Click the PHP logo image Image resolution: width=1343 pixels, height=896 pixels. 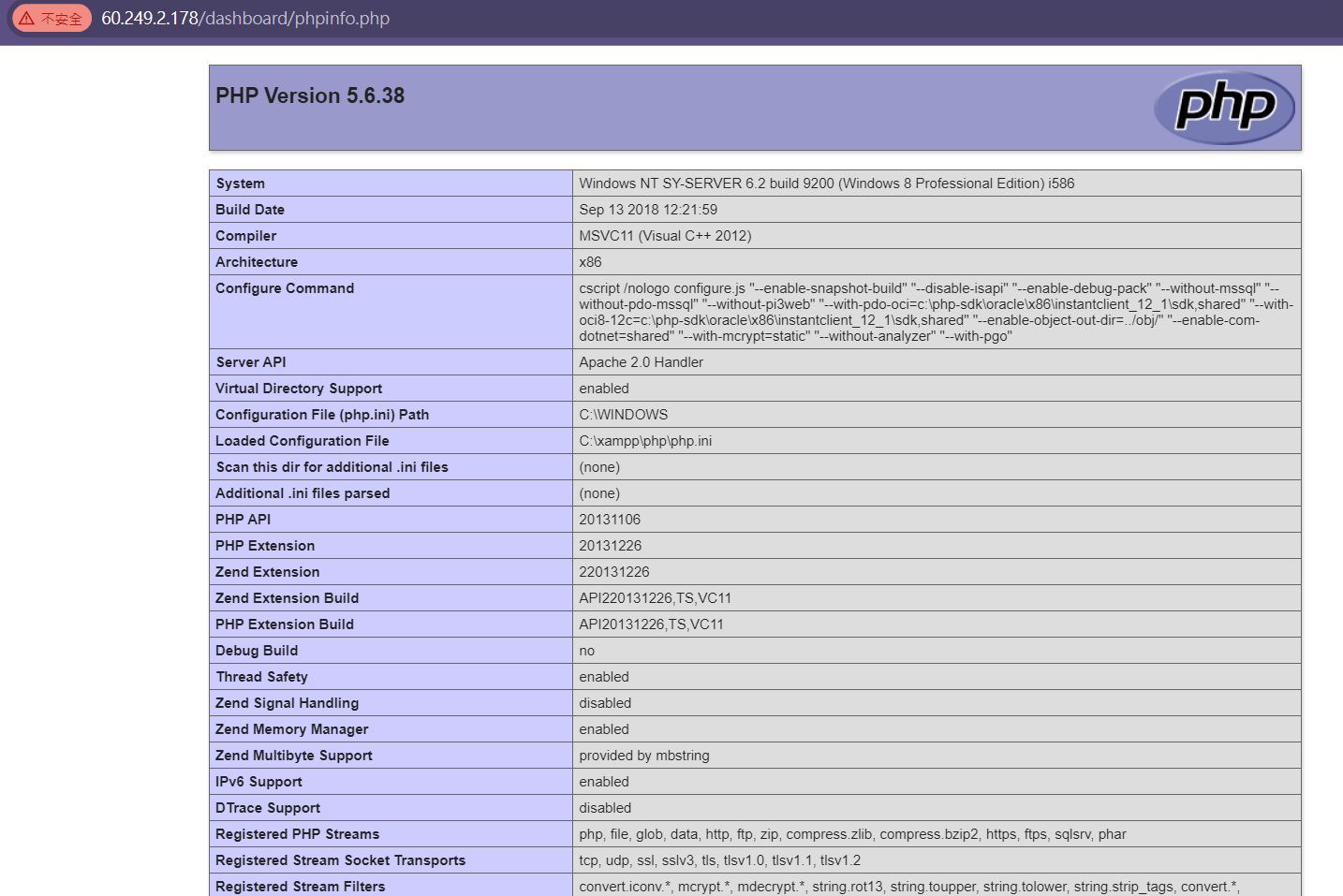pos(1224,108)
